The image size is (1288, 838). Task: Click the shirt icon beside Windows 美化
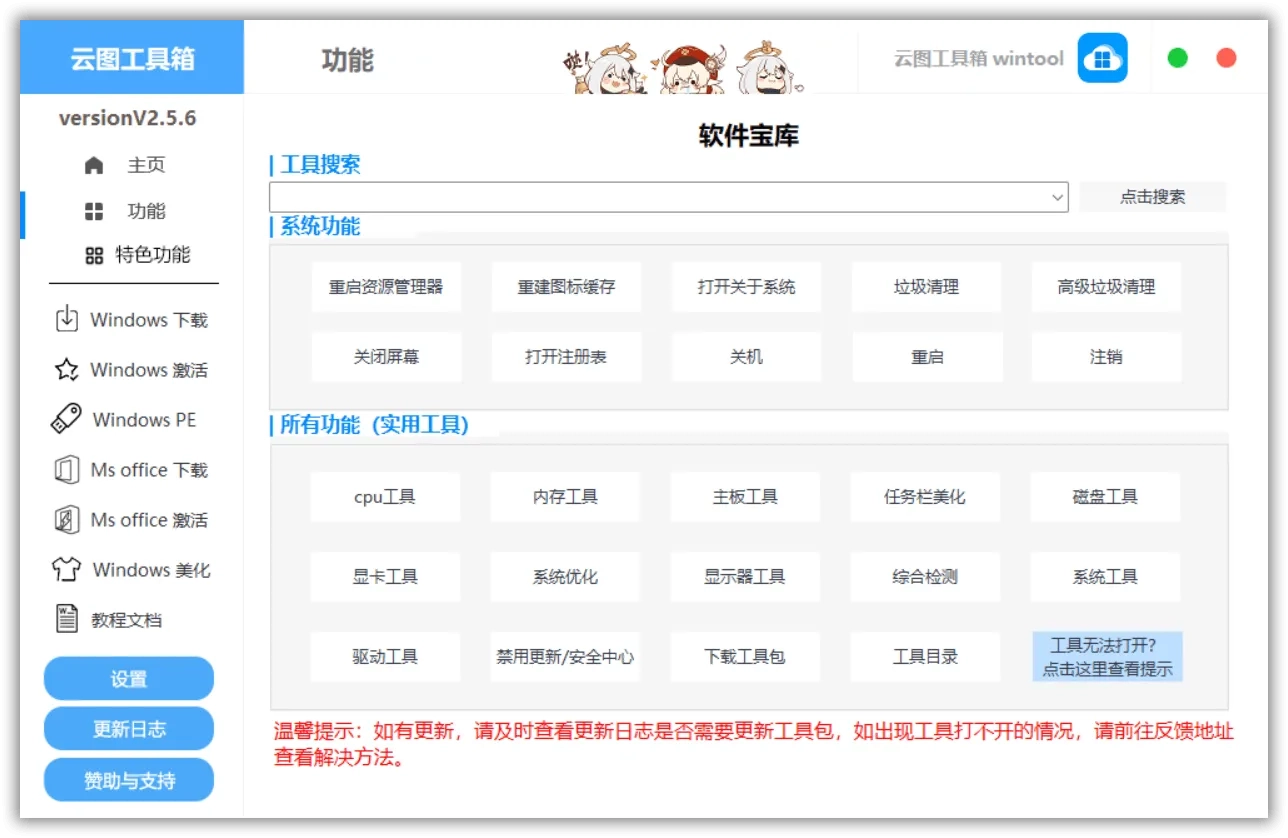tap(66, 570)
